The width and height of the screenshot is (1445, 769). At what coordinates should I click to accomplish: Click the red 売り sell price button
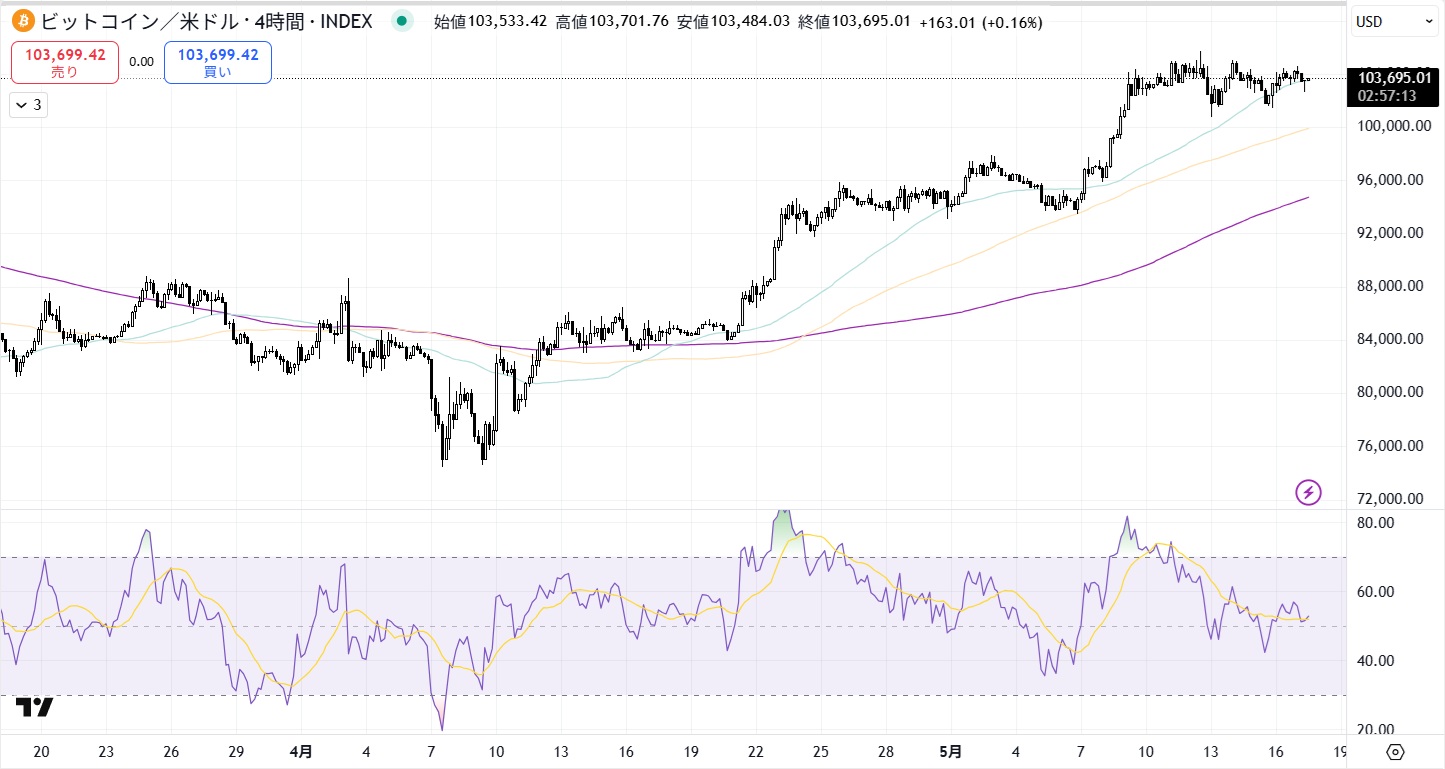pos(65,62)
